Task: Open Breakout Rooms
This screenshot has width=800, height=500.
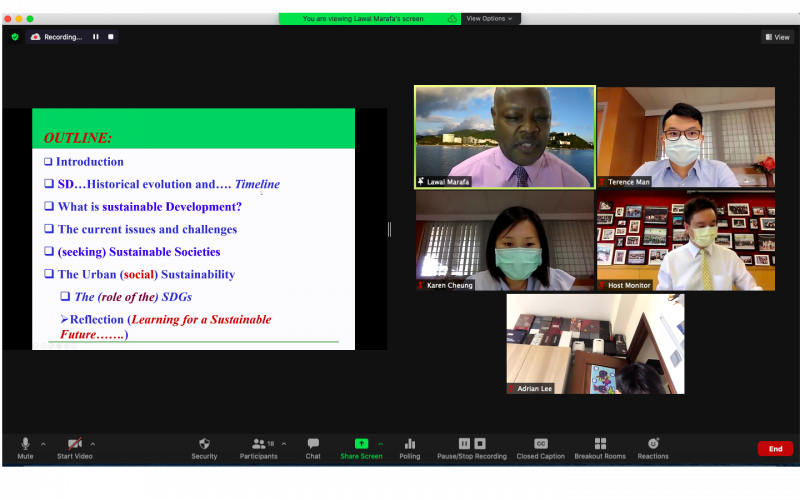Action: pos(600,448)
